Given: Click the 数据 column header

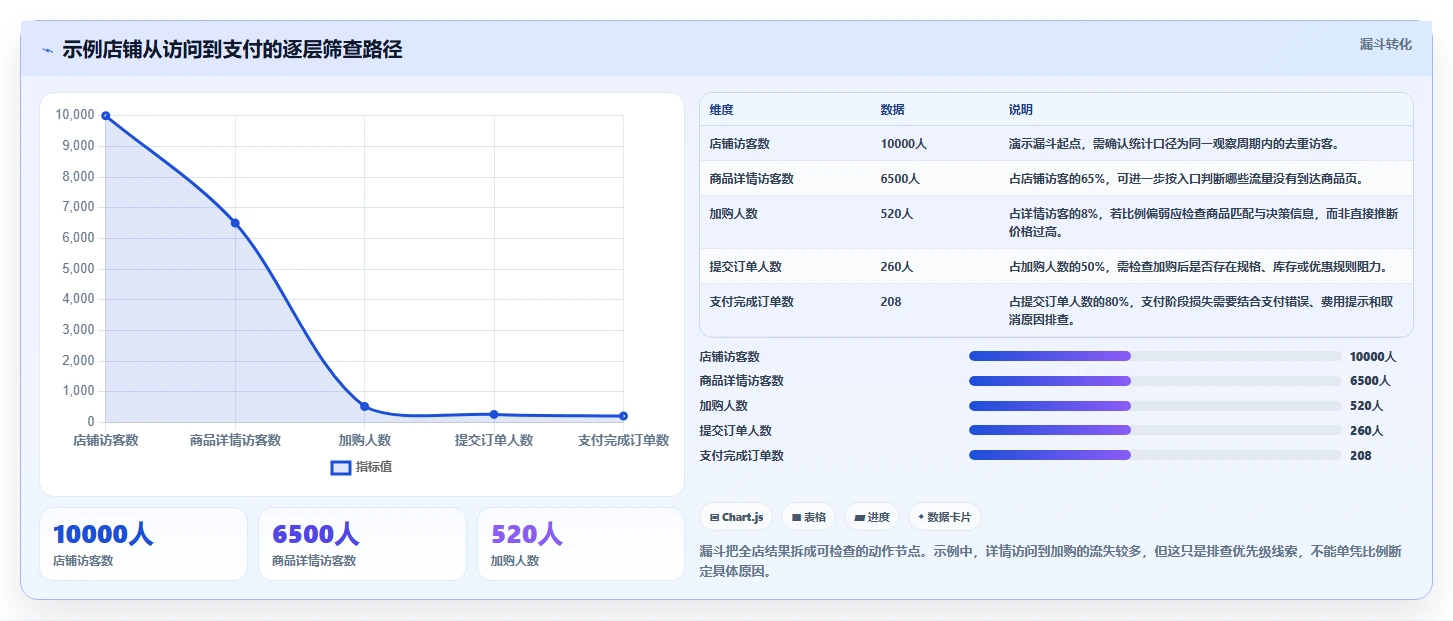Looking at the screenshot, I should click(x=892, y=110).
